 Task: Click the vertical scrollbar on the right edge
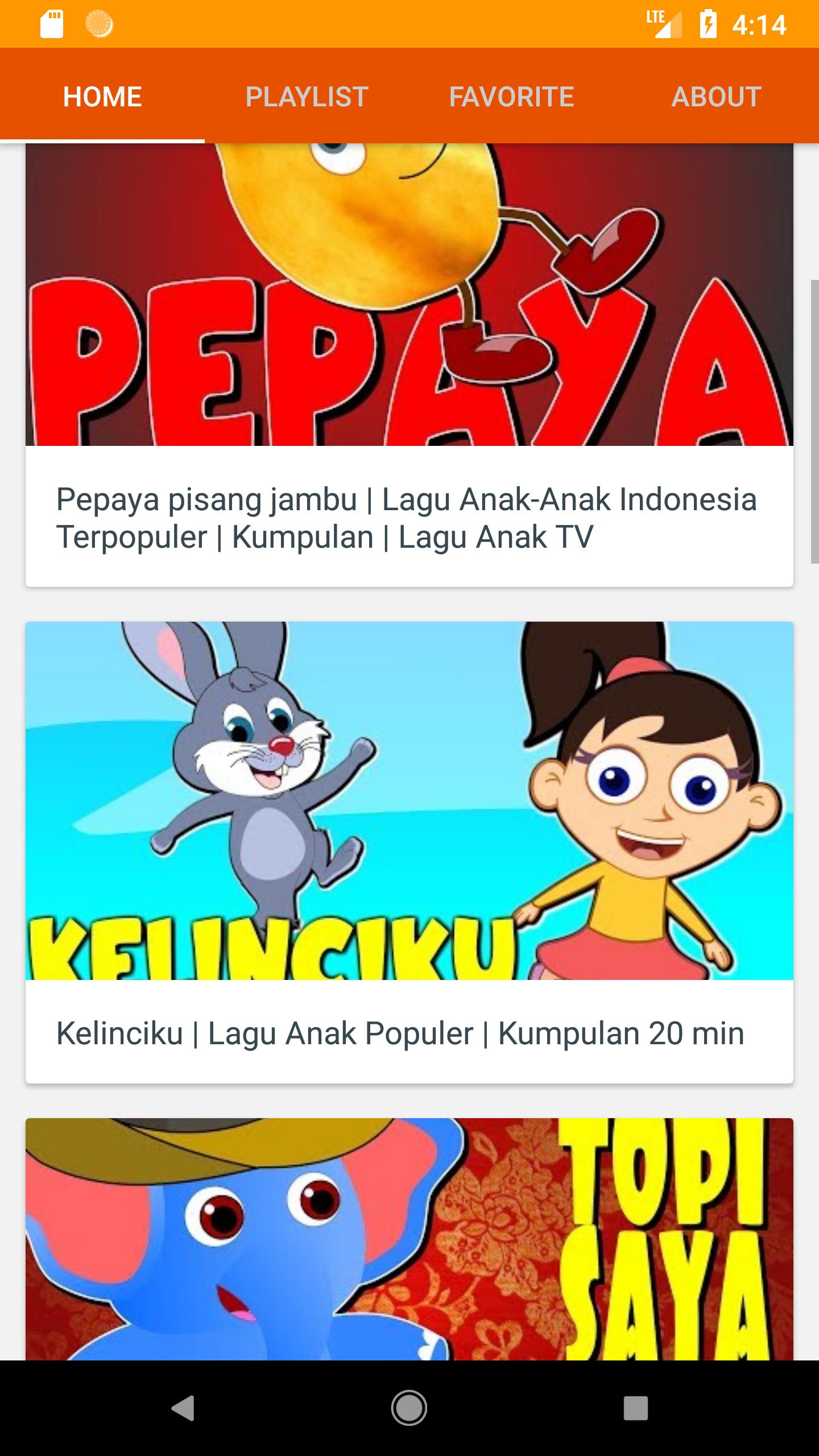(815, 421)
